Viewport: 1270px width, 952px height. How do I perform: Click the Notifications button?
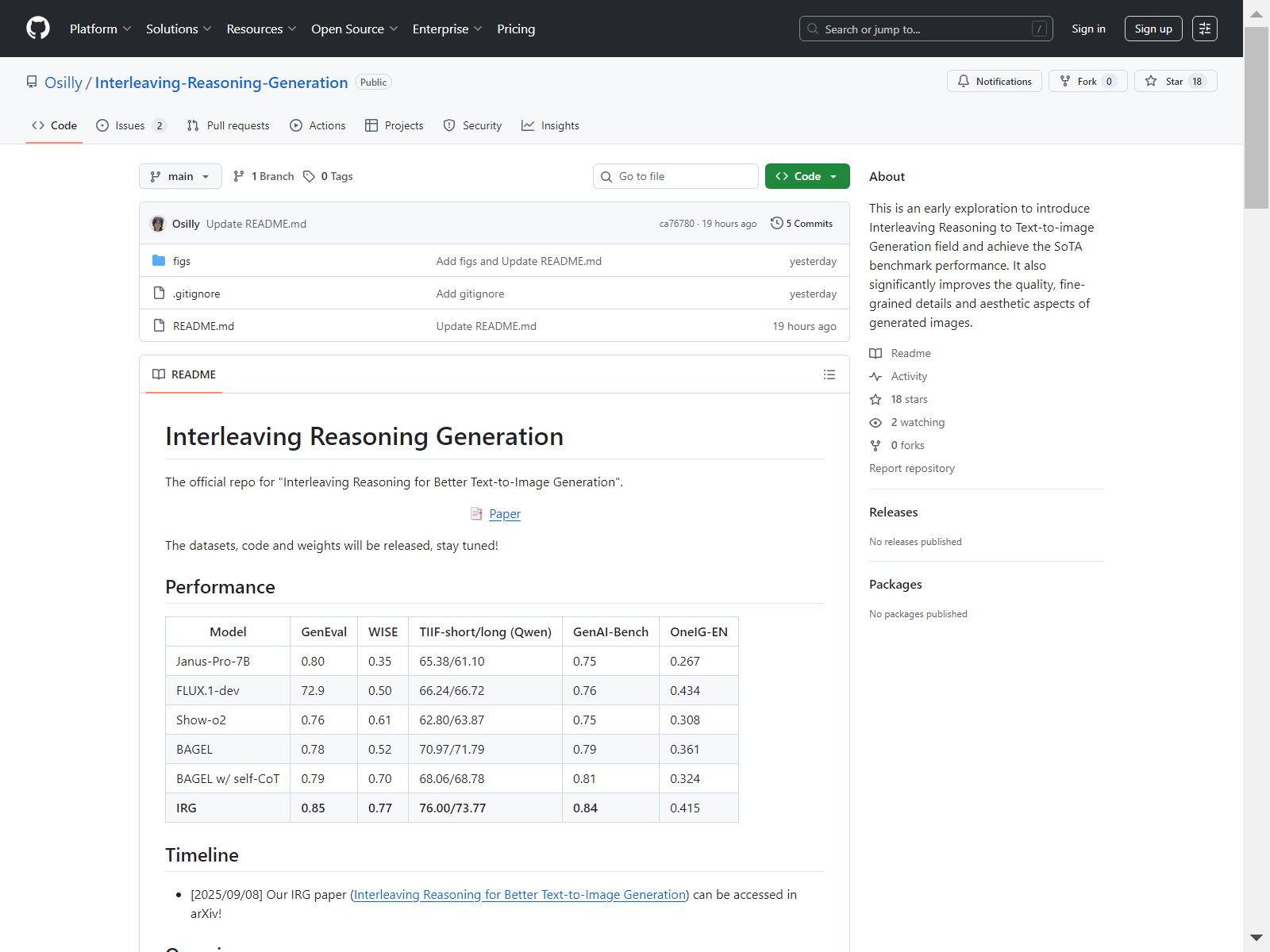[995, 81]
